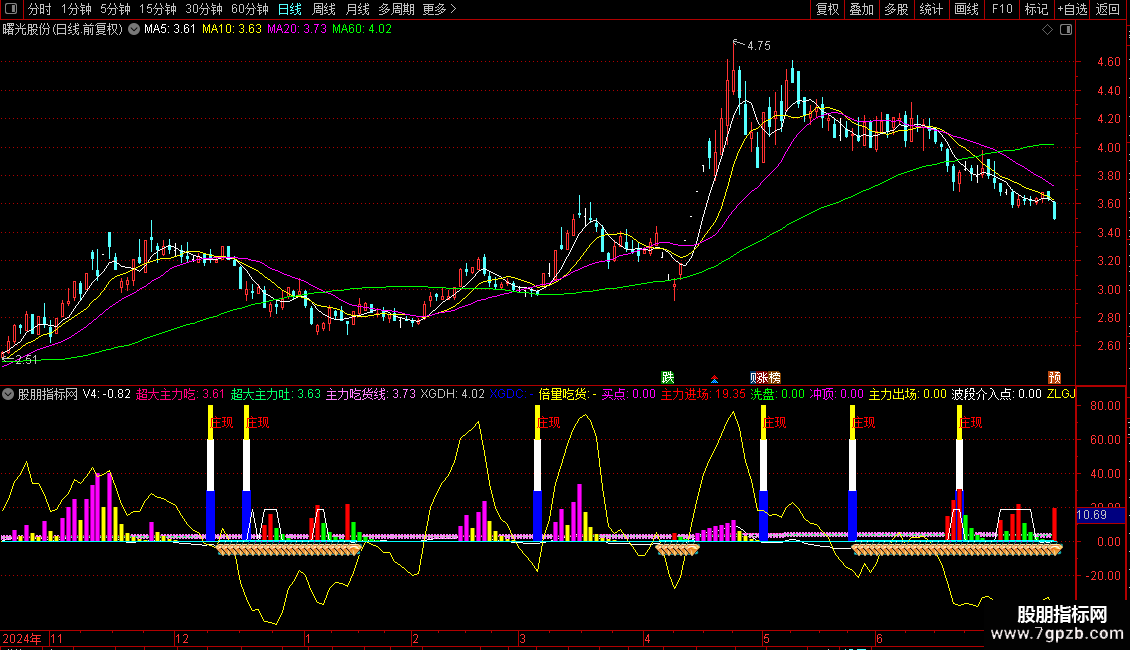Click the 超大主力吐: 3.63 value
The height and width of the screenshot is (650, 1130).
[x=275, y=394]
